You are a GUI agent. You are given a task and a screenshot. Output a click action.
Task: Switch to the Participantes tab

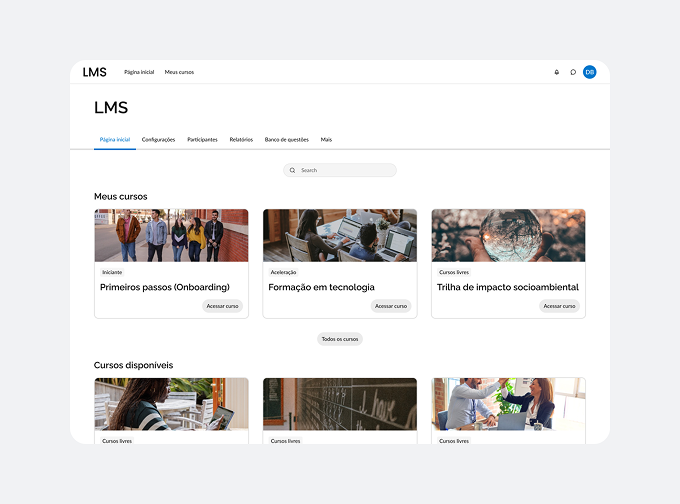click(202, 140)
